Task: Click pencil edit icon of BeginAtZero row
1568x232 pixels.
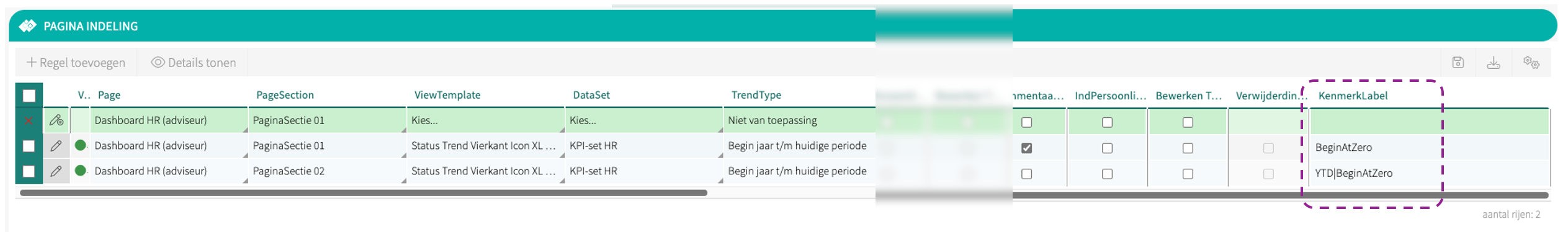Action: tap(56, 146)
